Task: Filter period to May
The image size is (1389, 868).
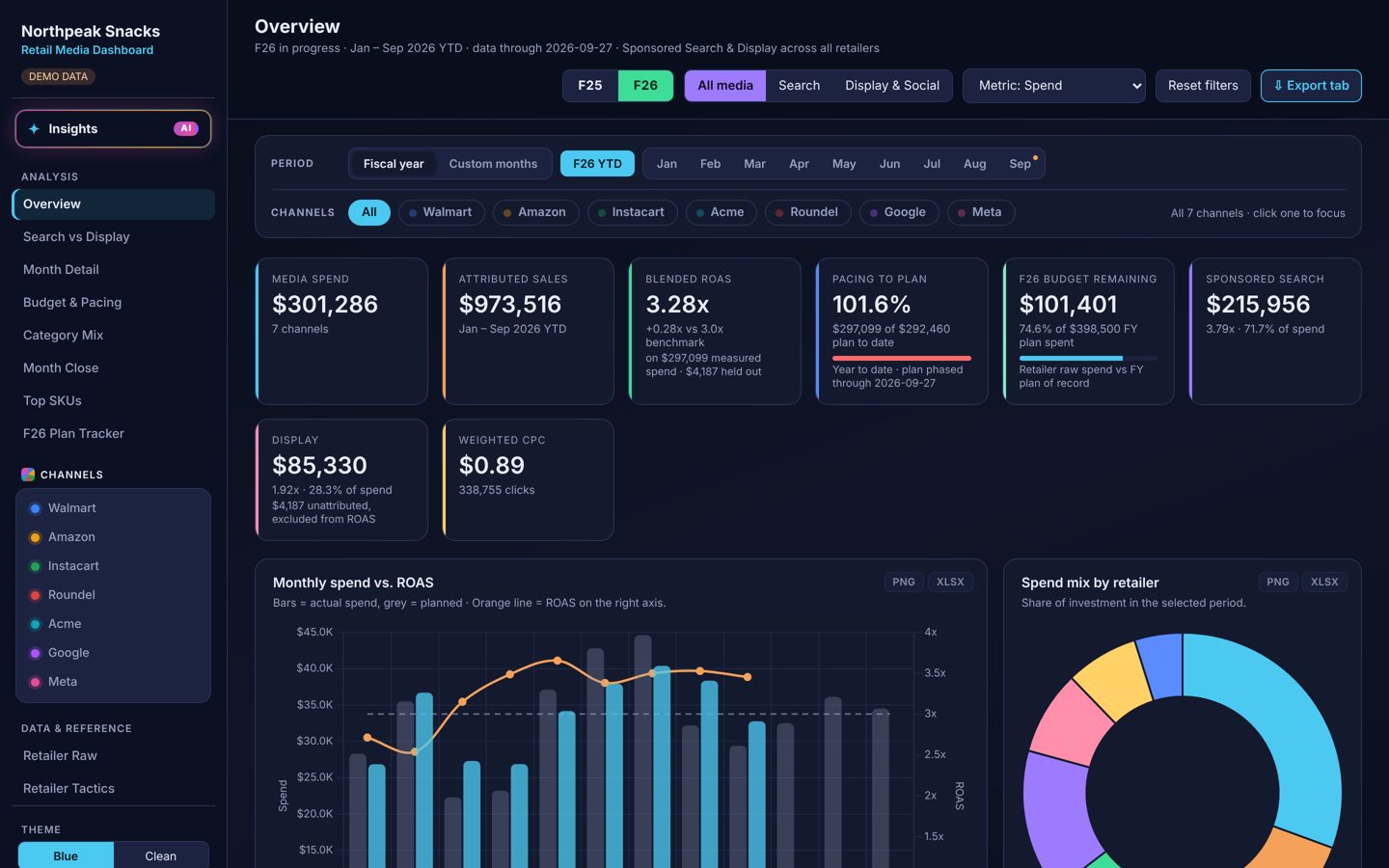Action: (844, 164)
